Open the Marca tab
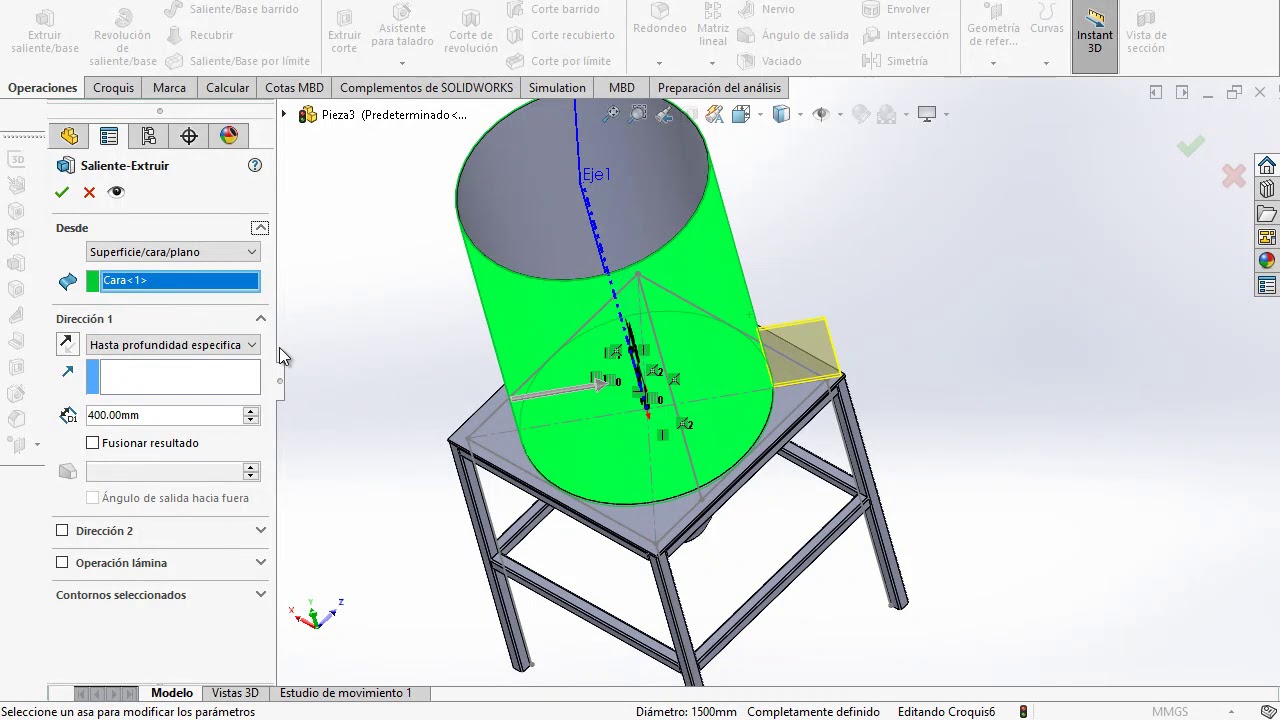Image resolution: width=1280 pixels, height=720 pixels. click(x=169, y=88)
